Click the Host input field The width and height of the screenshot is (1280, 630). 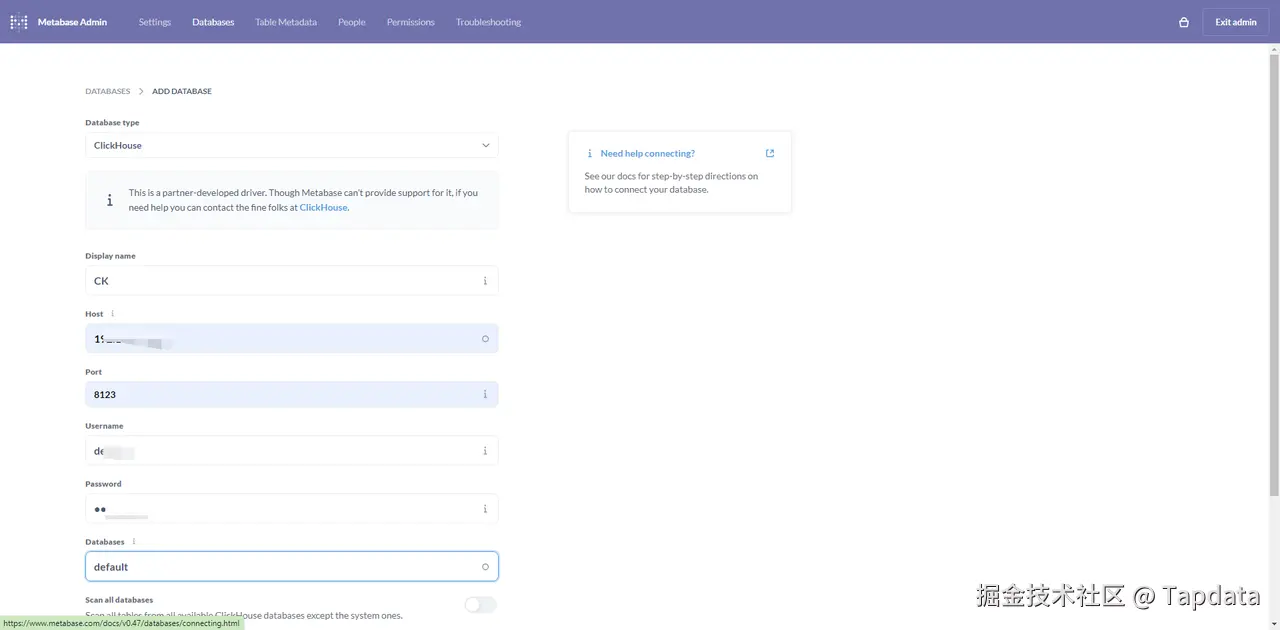pyautogui.click(x=291, y=339)
